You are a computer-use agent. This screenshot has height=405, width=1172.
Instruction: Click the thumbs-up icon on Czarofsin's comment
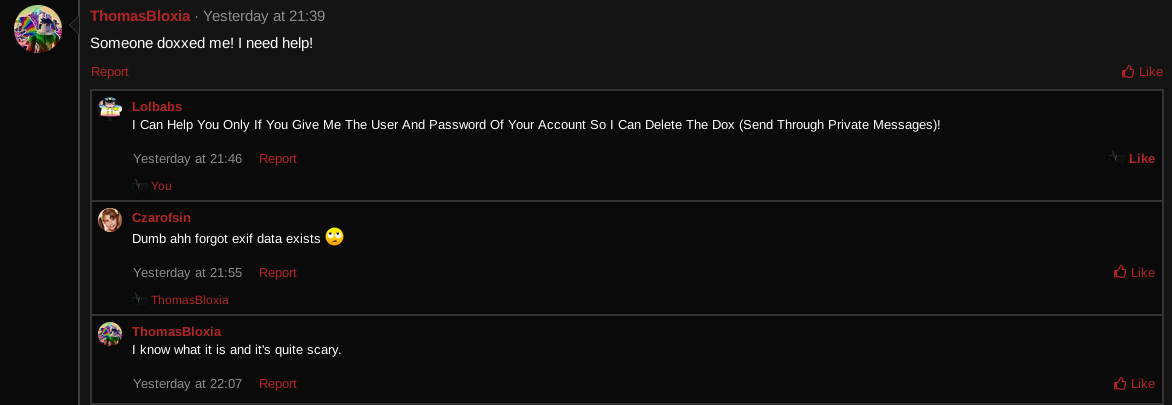1120,272
